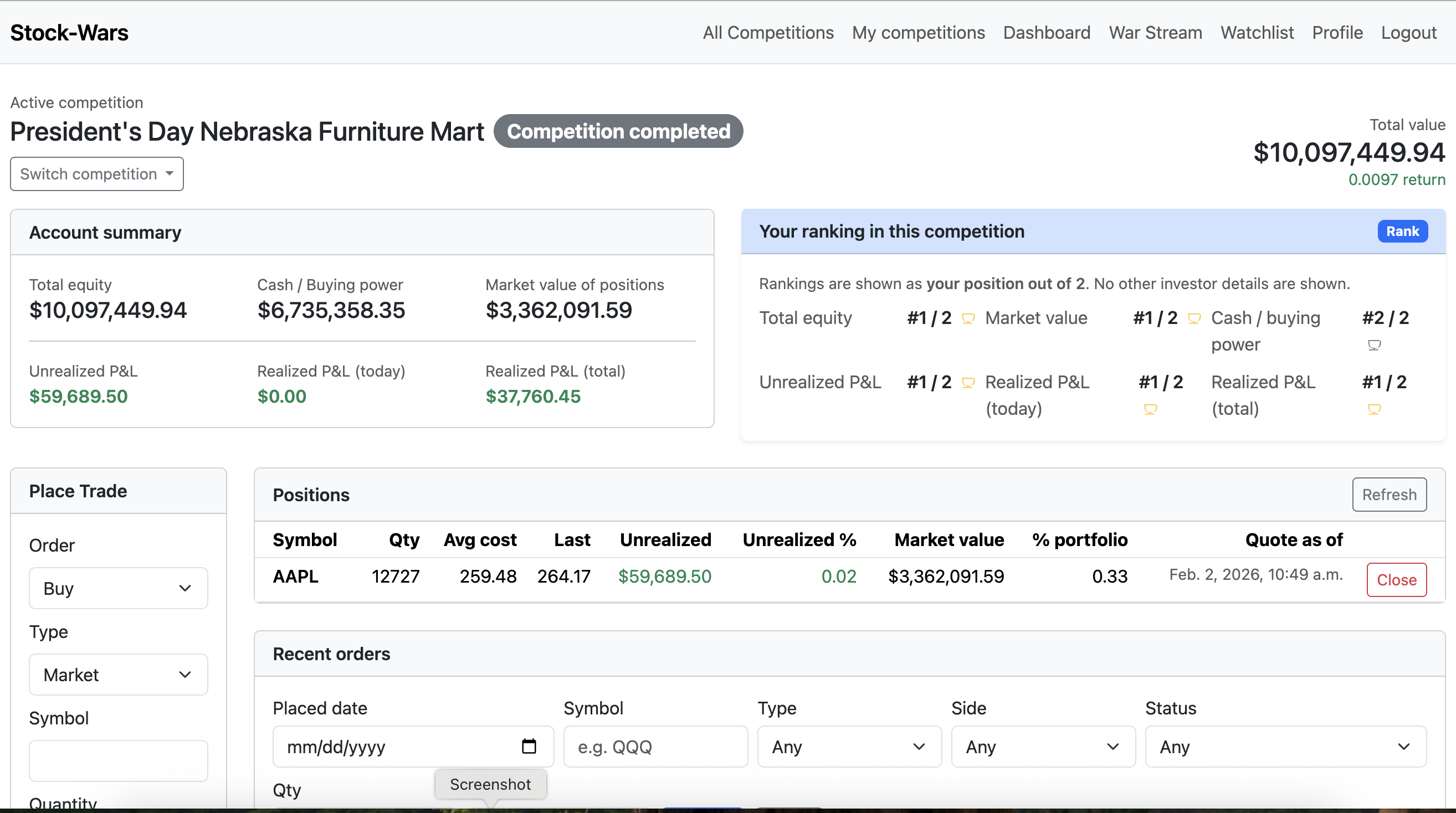Click the Refresh button in Positions panel
The width and height of the screenshot is (1456, 813).
(1390, 495)
